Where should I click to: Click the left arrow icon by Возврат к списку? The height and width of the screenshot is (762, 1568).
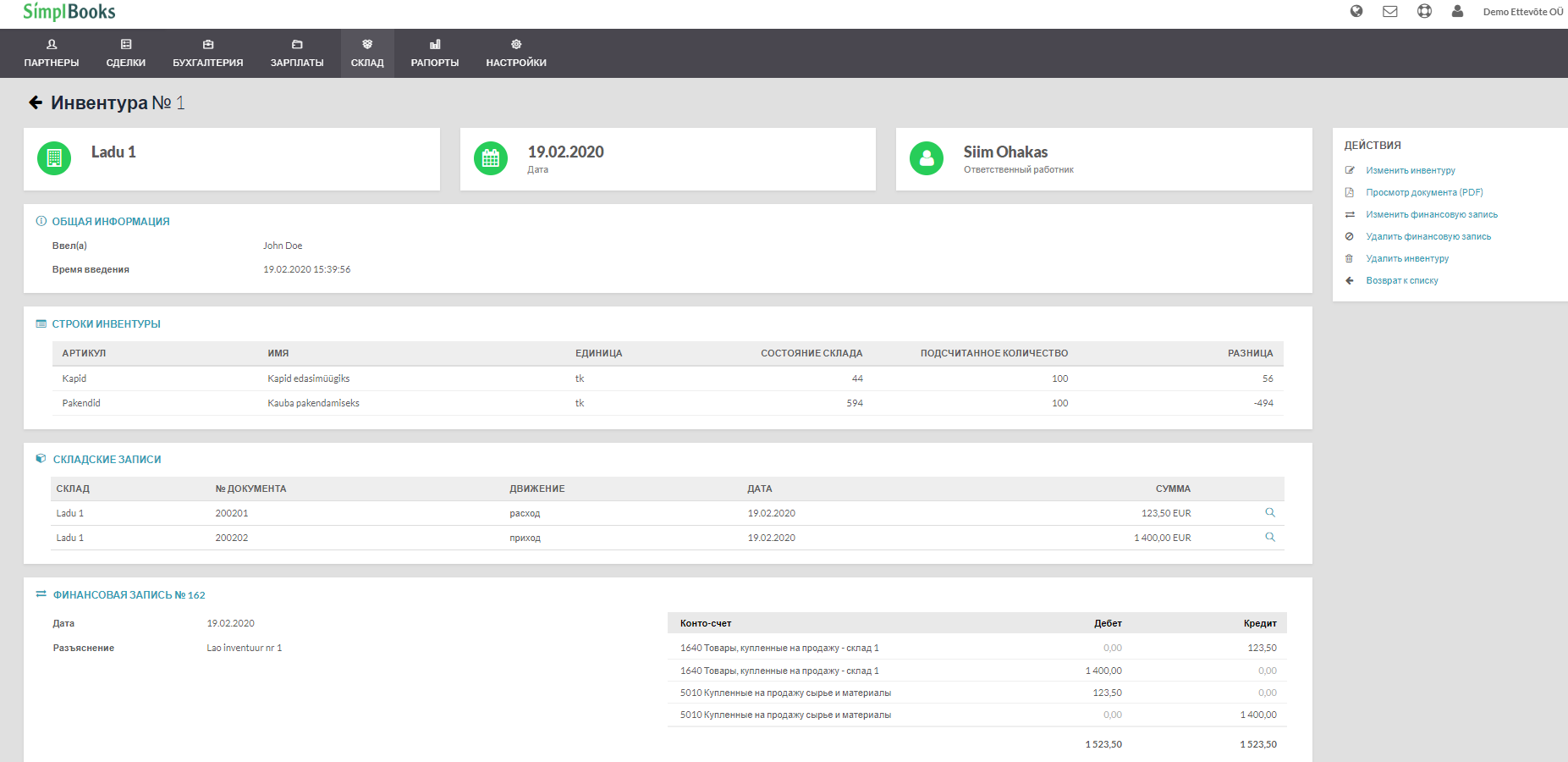[1350, 280]
